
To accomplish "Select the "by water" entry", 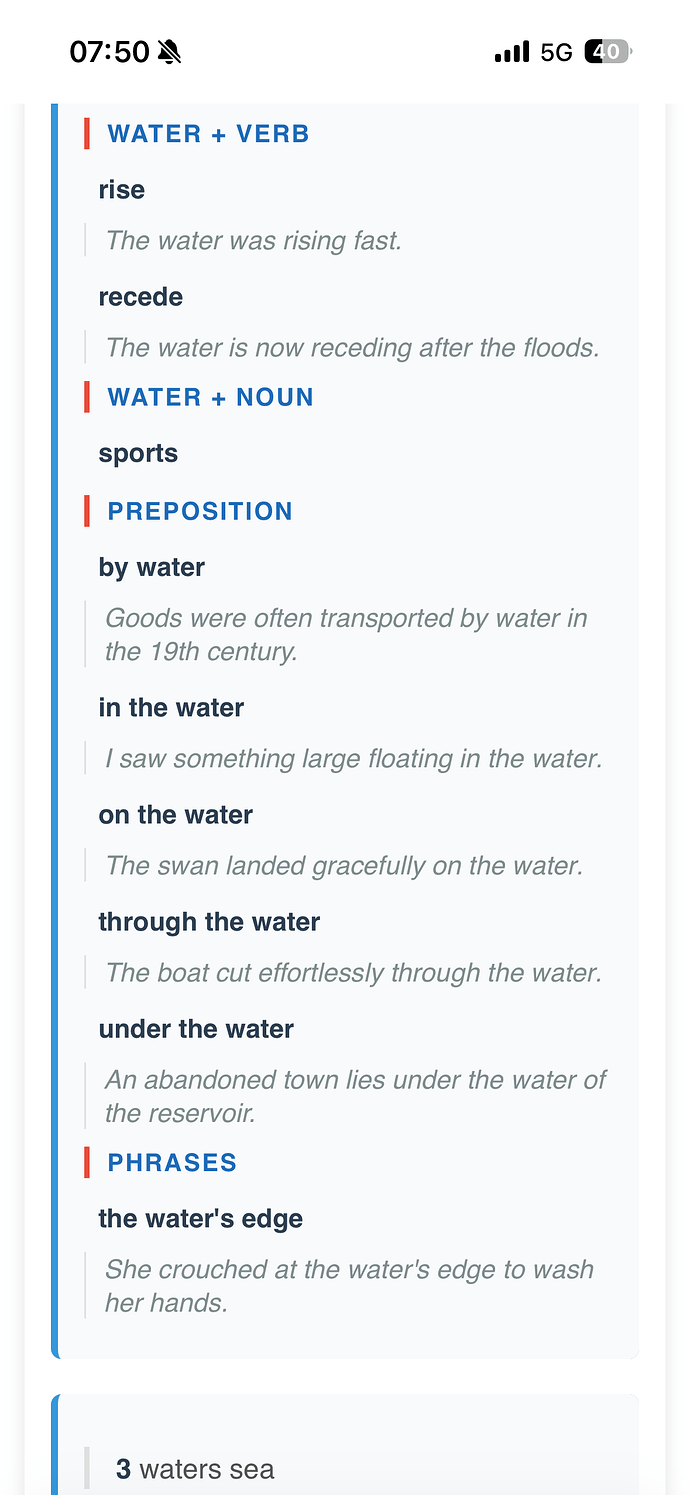I will (x=152, y=567).
